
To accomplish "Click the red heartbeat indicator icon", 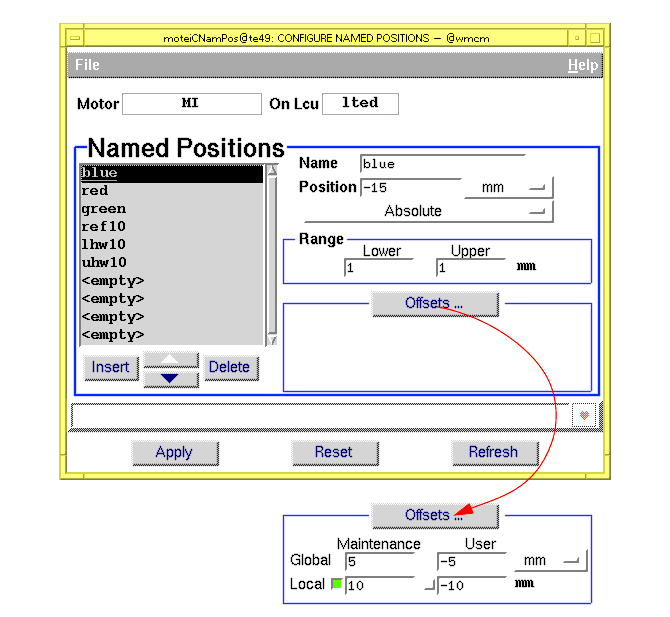I will tap(584, 415).
